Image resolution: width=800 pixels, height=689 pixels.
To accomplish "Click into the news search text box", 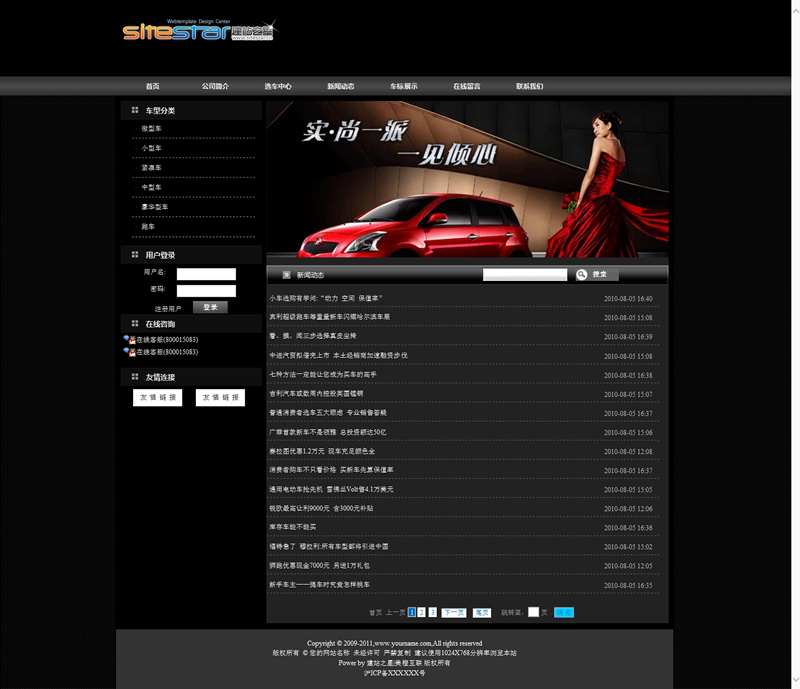I will coord(525,274).
